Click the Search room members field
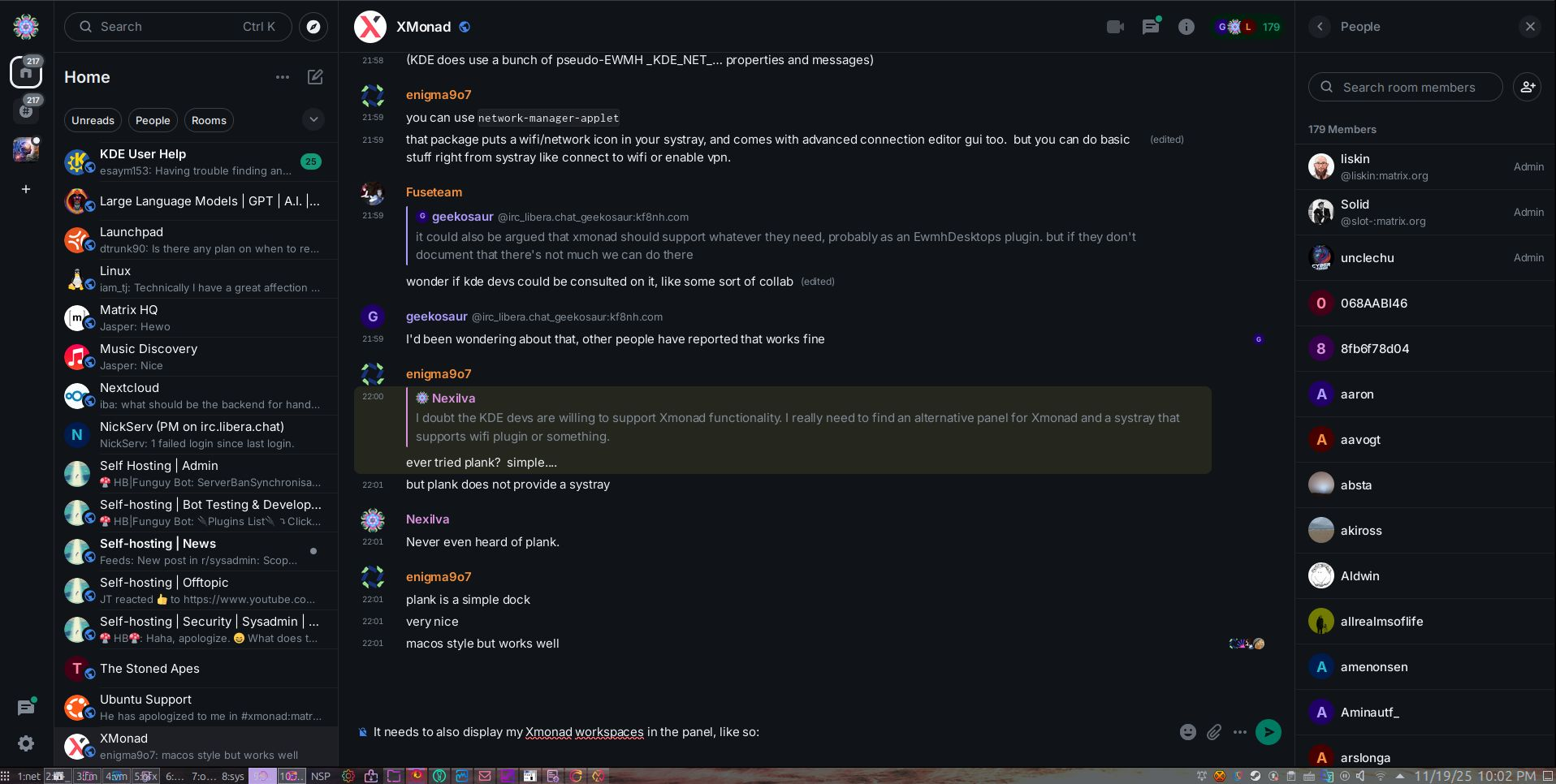 pyautogui.click(x=1409, y=87)
